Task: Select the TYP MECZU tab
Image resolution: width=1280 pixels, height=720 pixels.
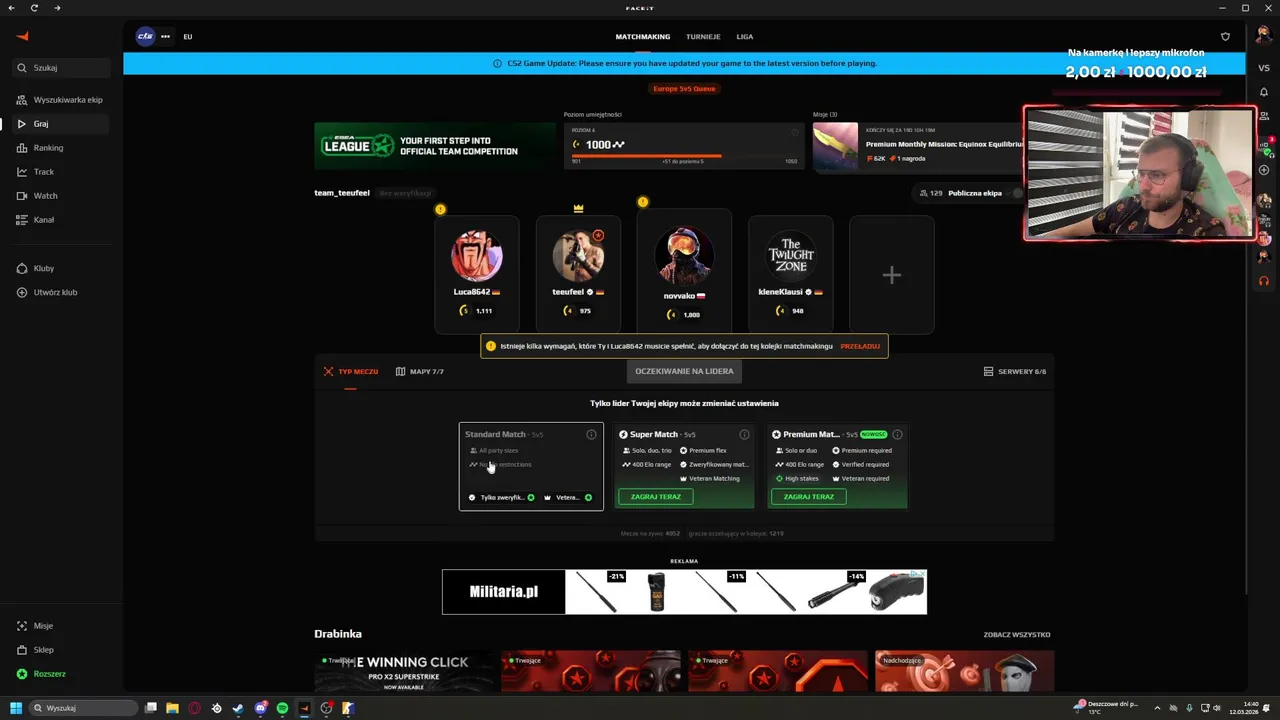Action: tap(351, 372)
